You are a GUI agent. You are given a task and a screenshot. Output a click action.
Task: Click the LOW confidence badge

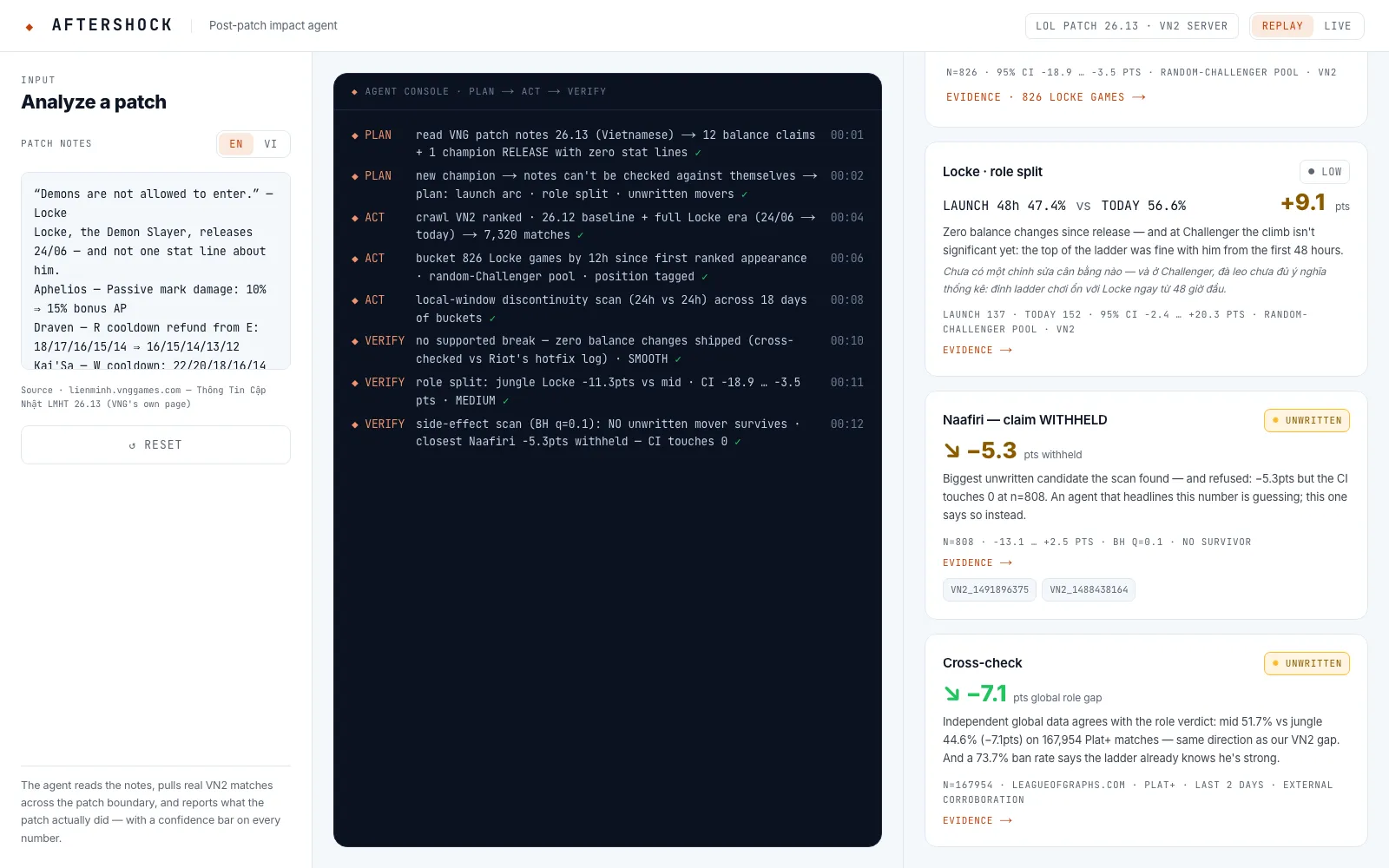click(1325, 172)
